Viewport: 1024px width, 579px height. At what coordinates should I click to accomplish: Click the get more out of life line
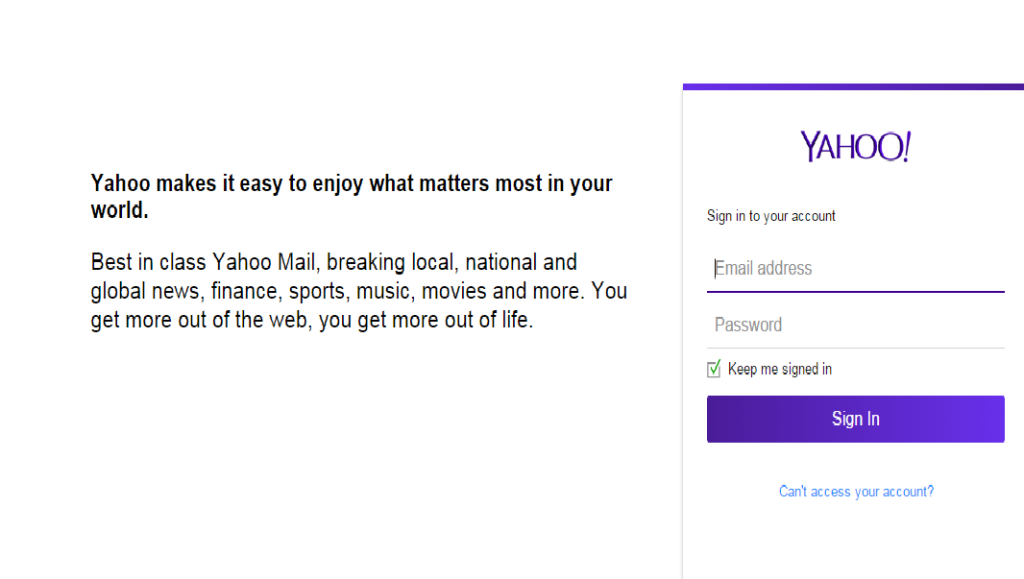[312, 320]
